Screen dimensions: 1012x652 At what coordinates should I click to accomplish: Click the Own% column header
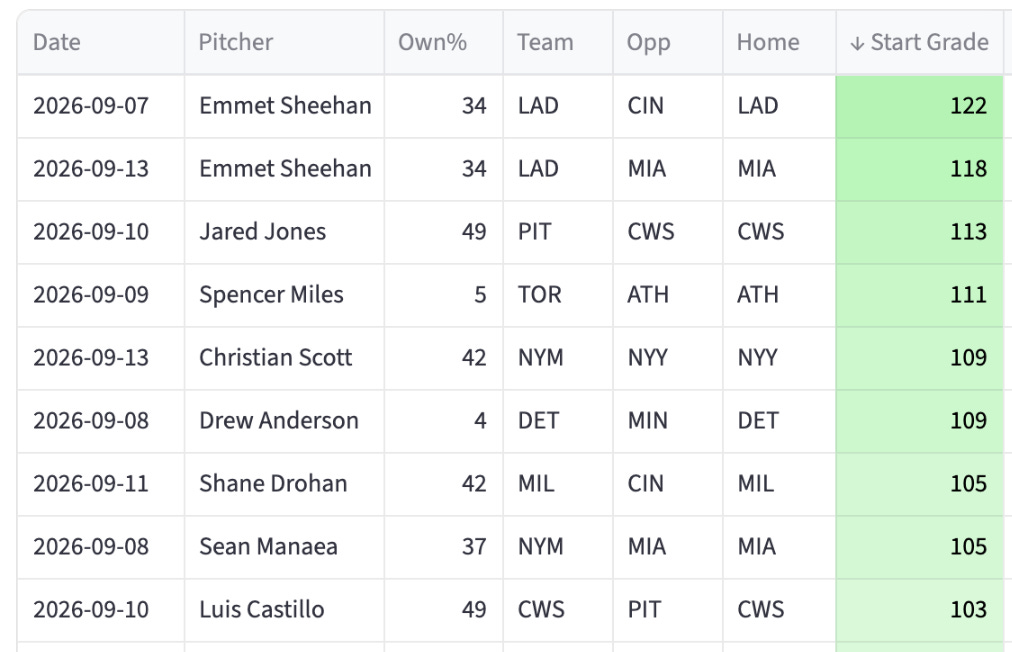(443, 43)
